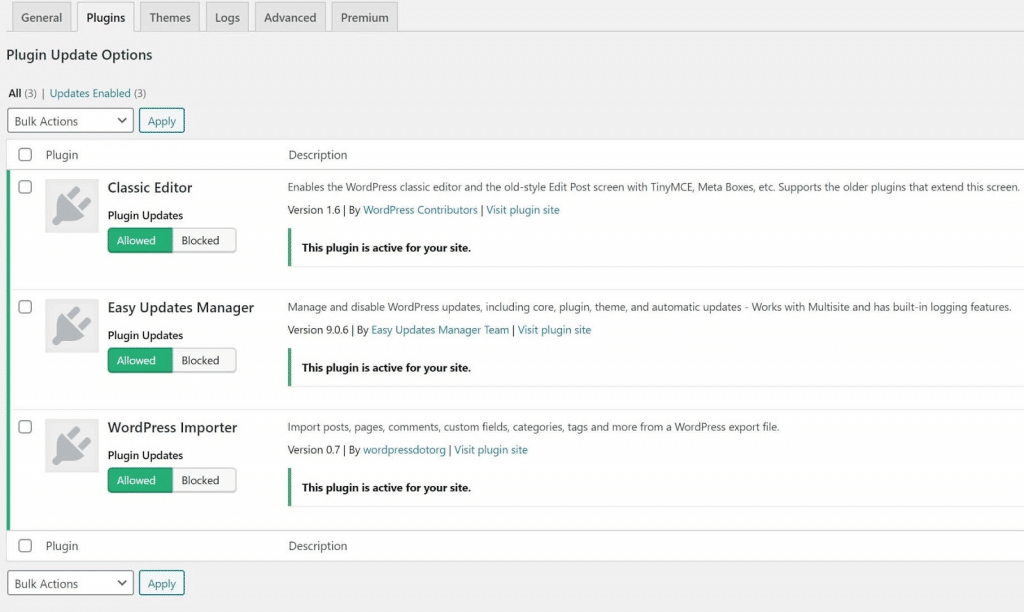Screen dimensions: 1024x612
Task: Open the top Bulk Actions dropdown
Action: 70,120
